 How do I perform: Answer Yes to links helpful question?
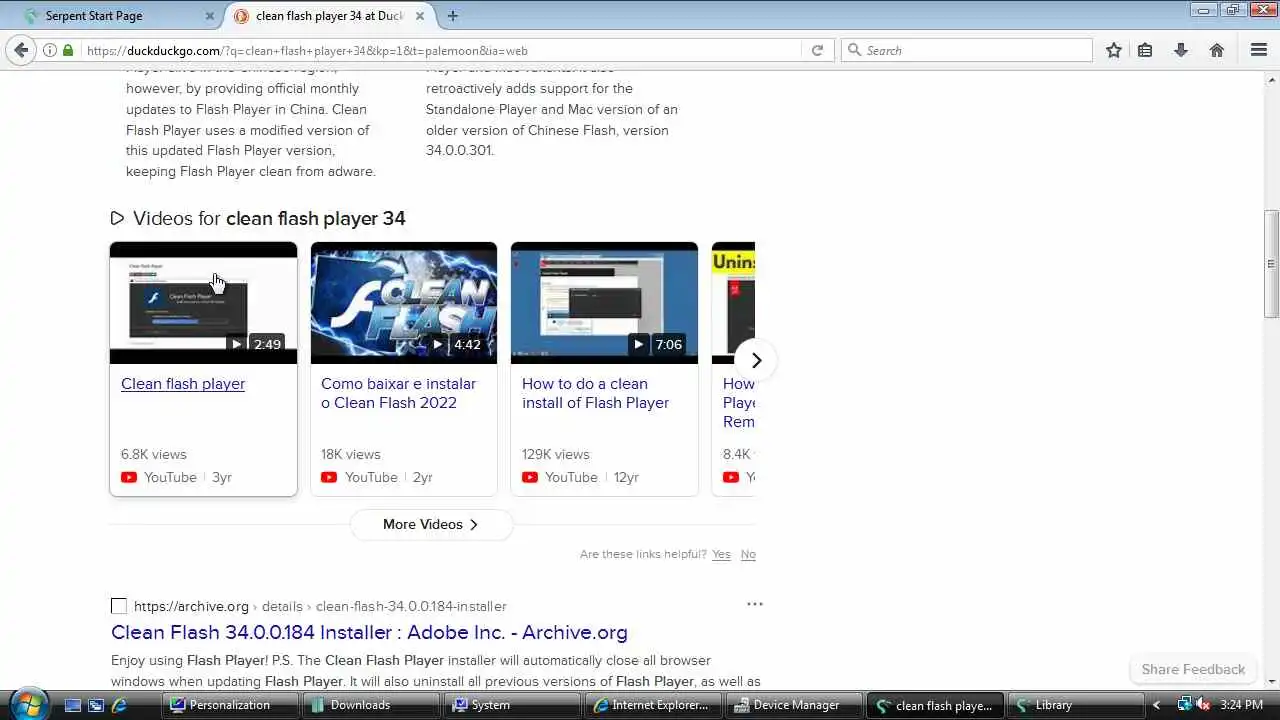[x=721, y=554]
